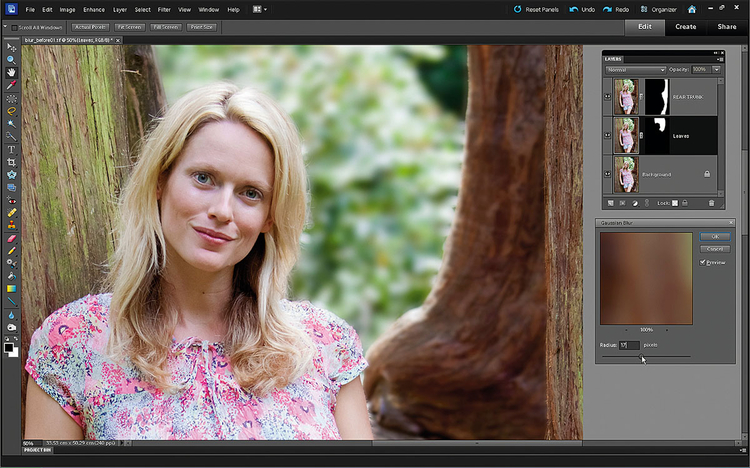Screen dimensions: 750x468
Task: Select the Eyedropper tool
Action: pyautogui.click(x=11, y=85)
